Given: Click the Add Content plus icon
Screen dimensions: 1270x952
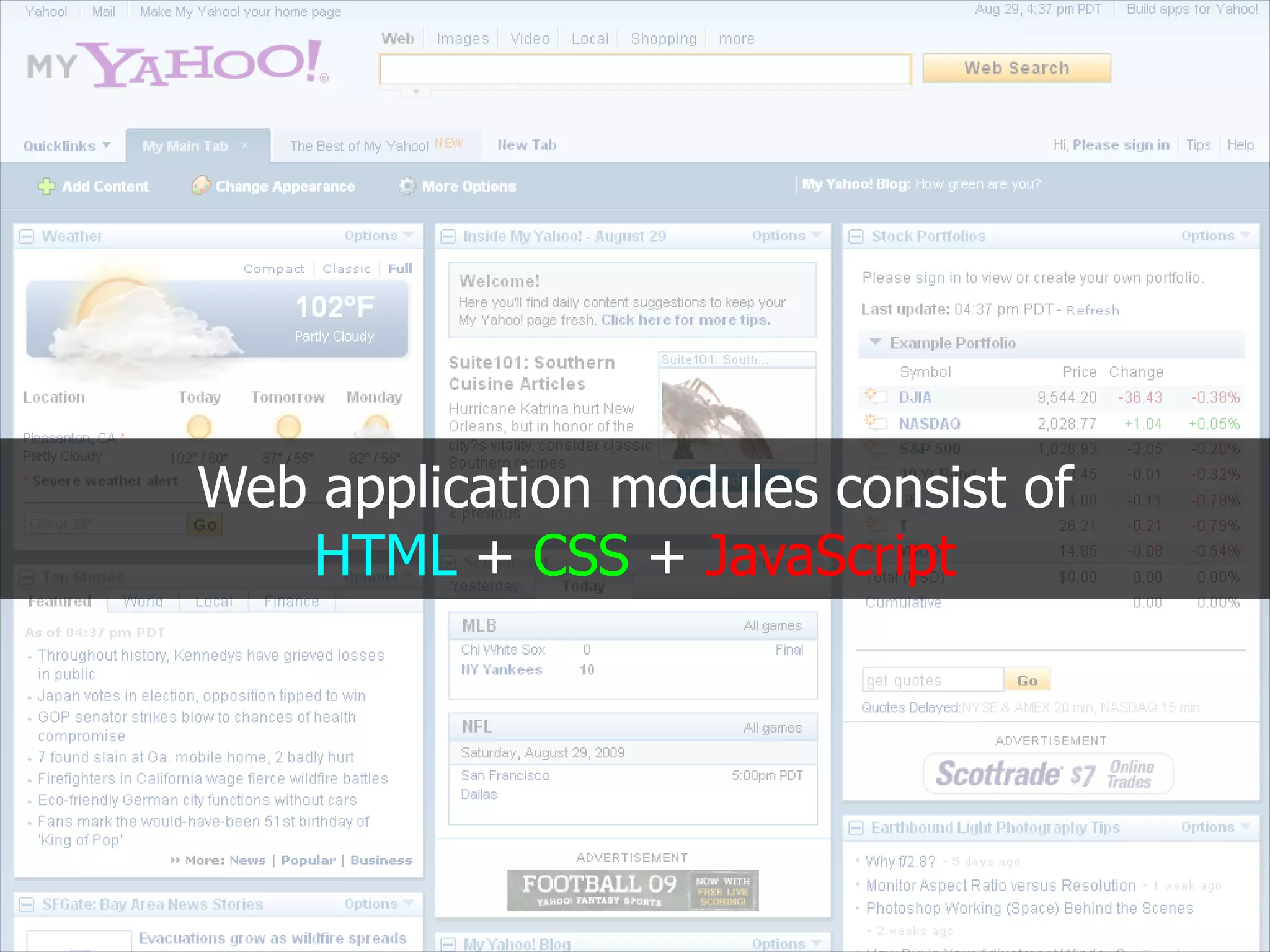Looking at the screenshot, I should [x=47, y=186].
